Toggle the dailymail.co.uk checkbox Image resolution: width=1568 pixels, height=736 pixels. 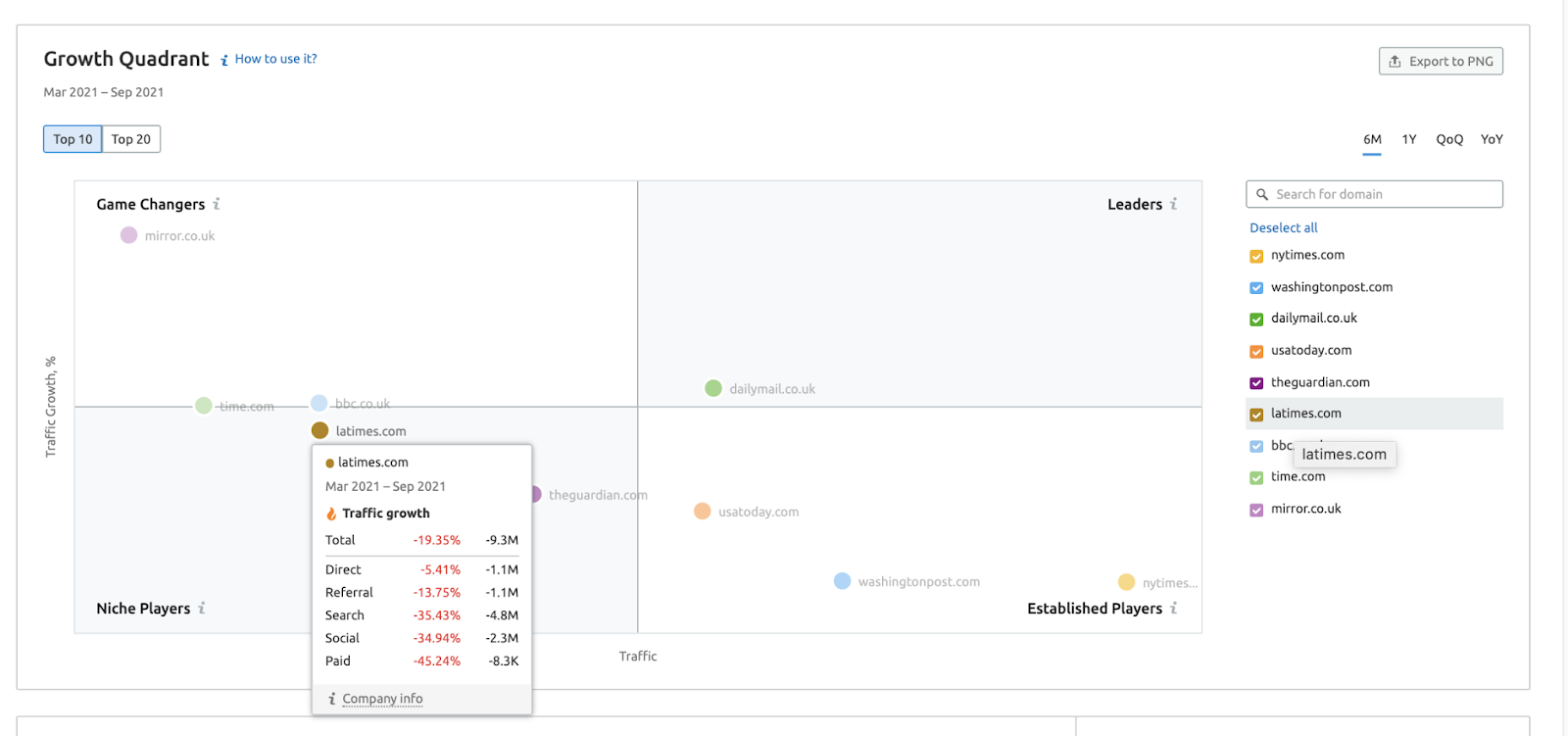(1256, 319)
